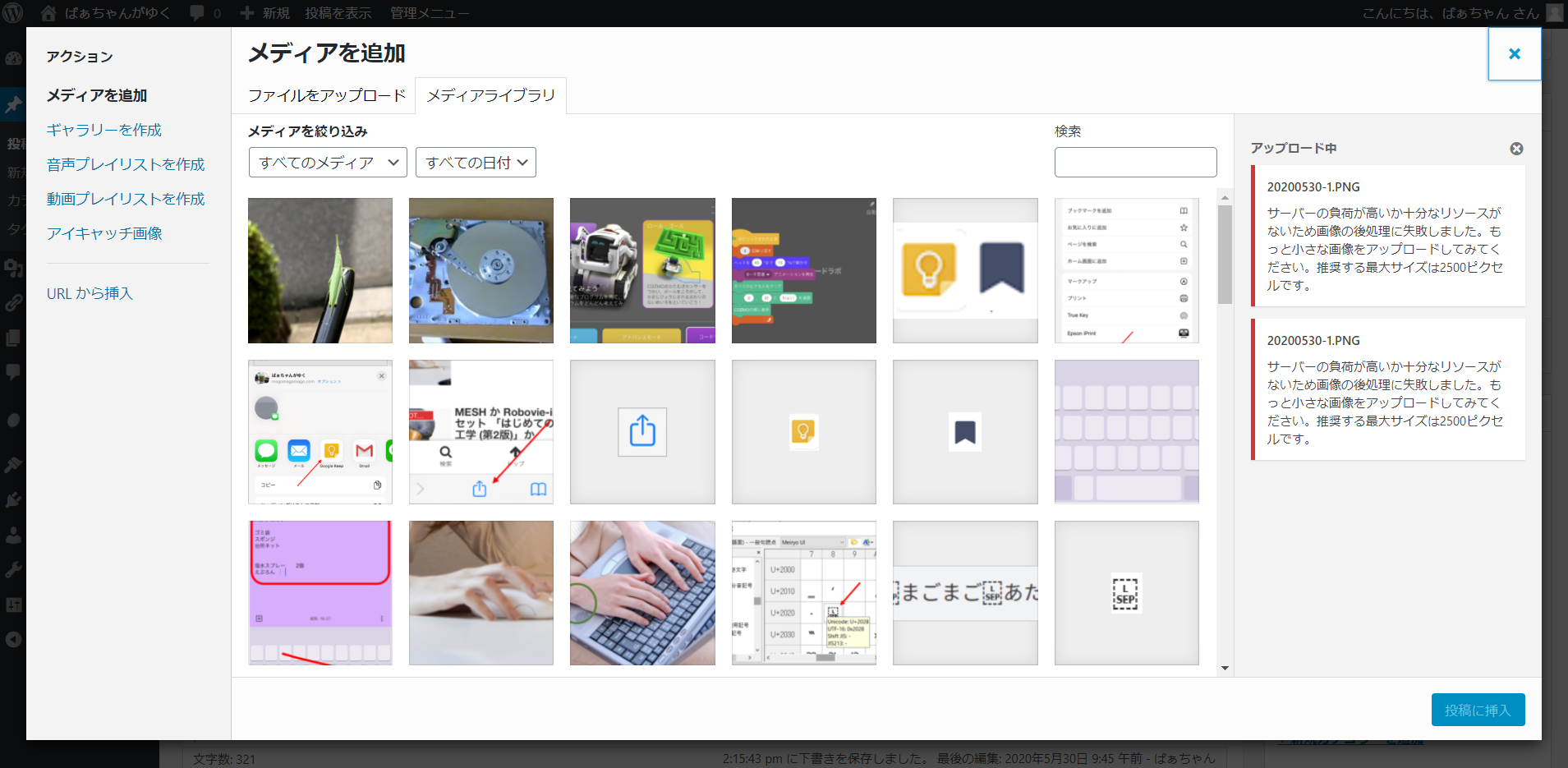Select the Unicode character table thumbnail

click(x=804, y=593)
